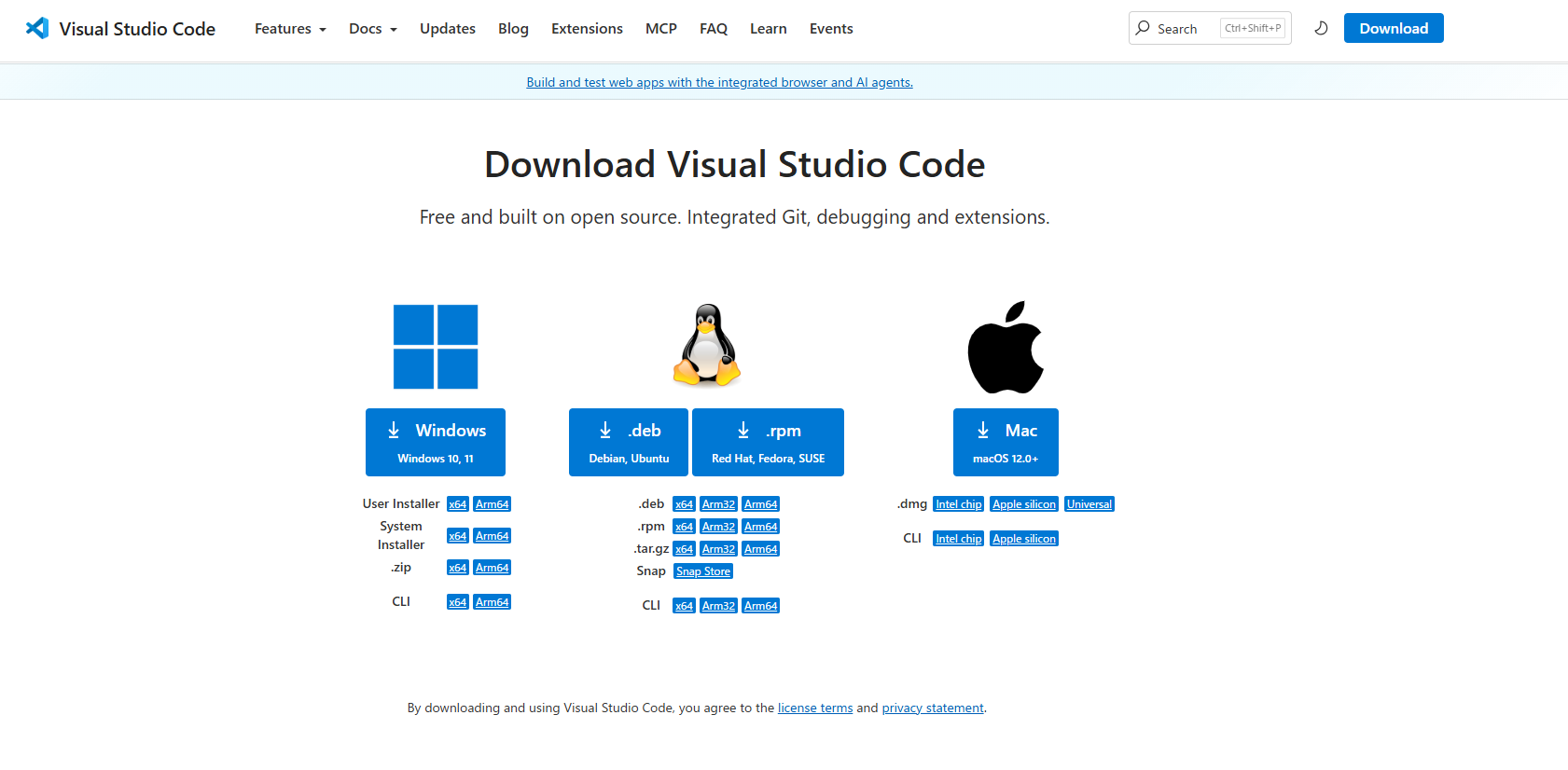Pick Linux .deb Arm32 link
The width and height of the screenshot is (1568, 770).
pos(718,504)
